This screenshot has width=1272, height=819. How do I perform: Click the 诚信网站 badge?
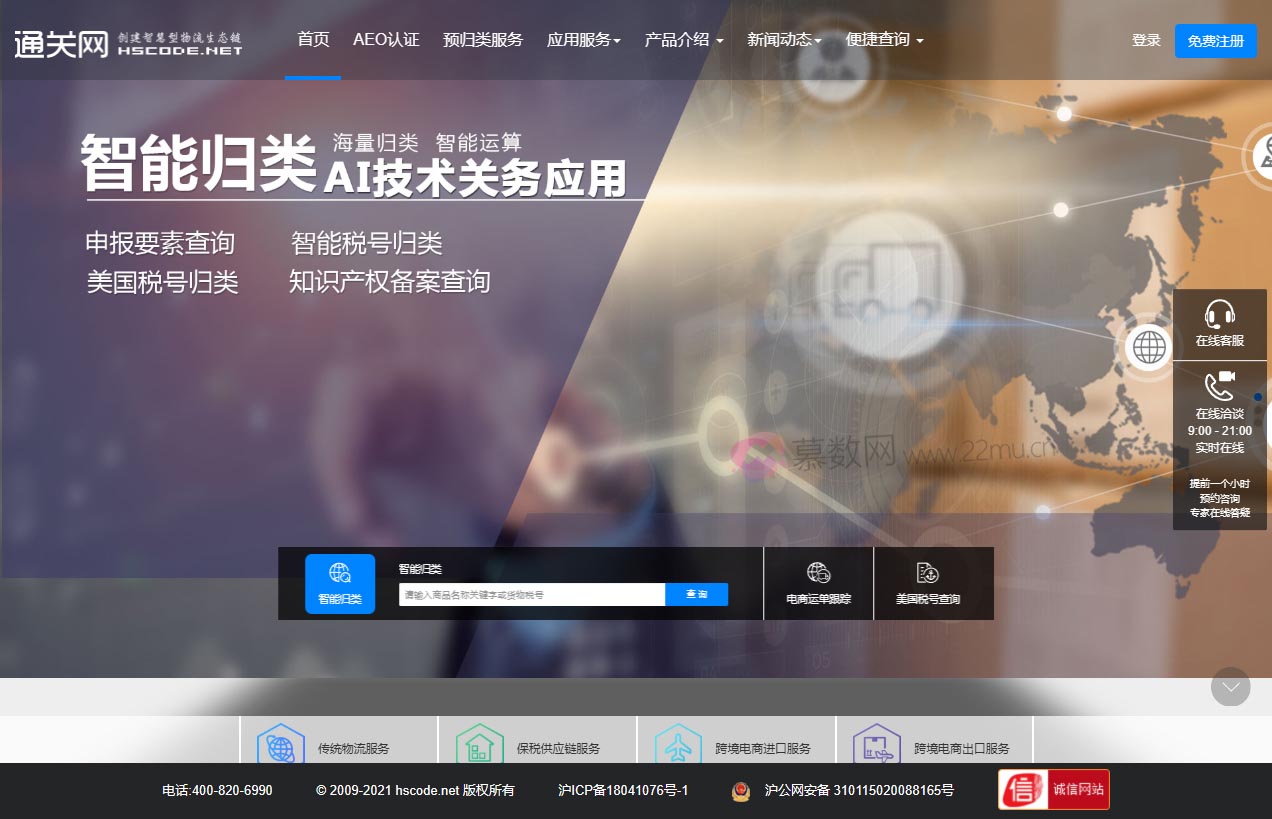tap(1053, 789)
